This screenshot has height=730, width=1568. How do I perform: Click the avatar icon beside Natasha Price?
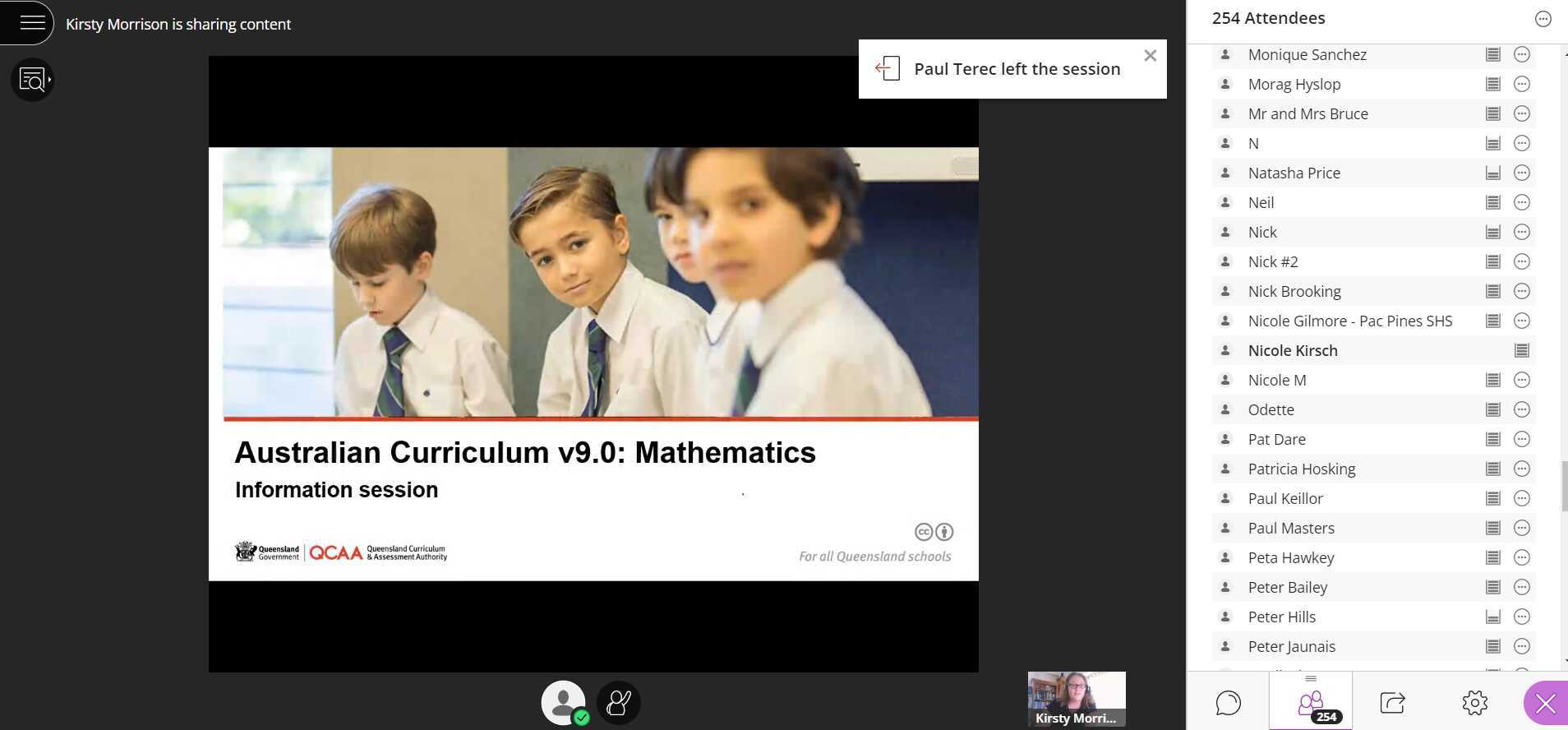coord(1225,173)
